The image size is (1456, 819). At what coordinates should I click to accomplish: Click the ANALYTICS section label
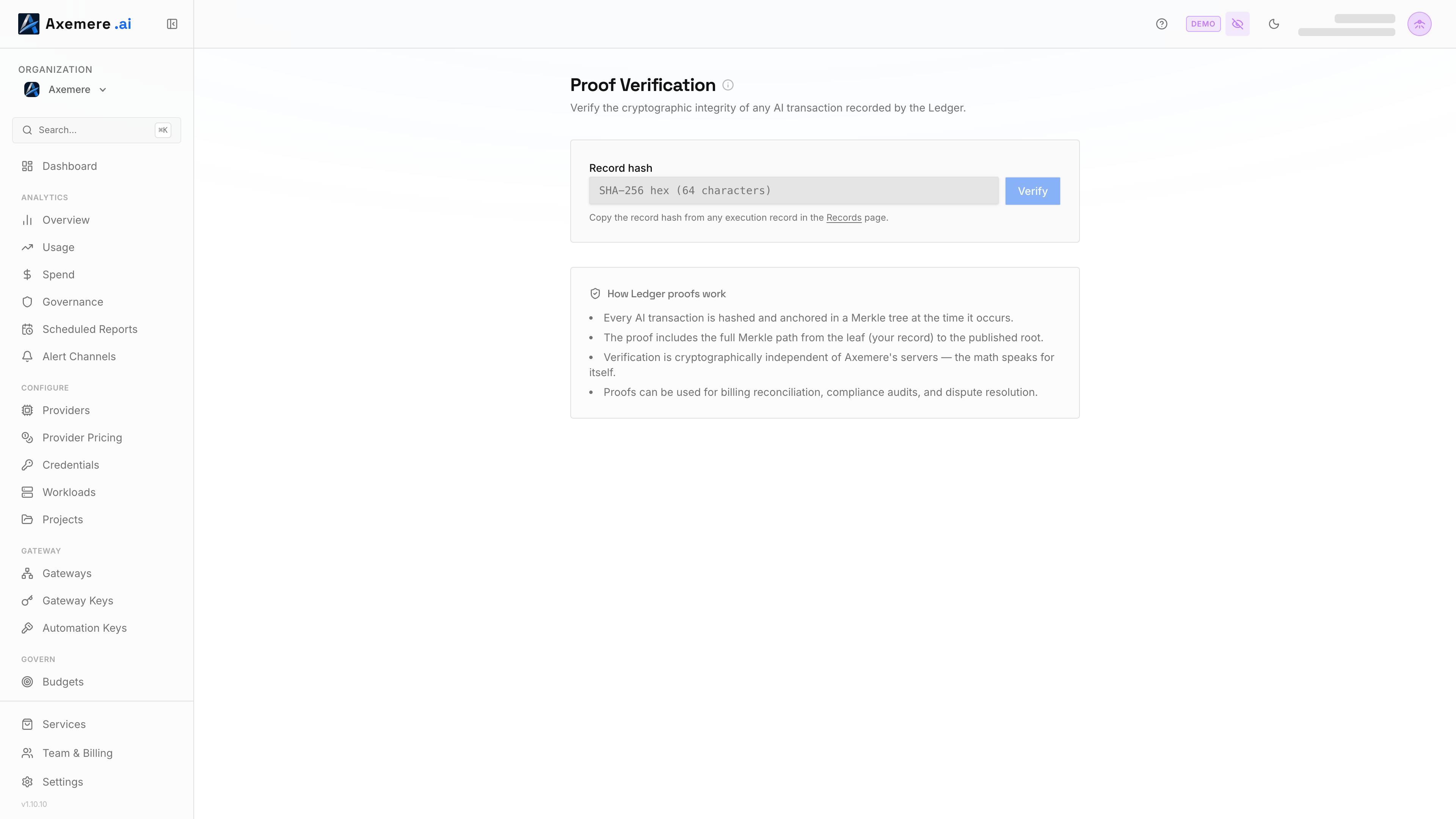(45, 197)
